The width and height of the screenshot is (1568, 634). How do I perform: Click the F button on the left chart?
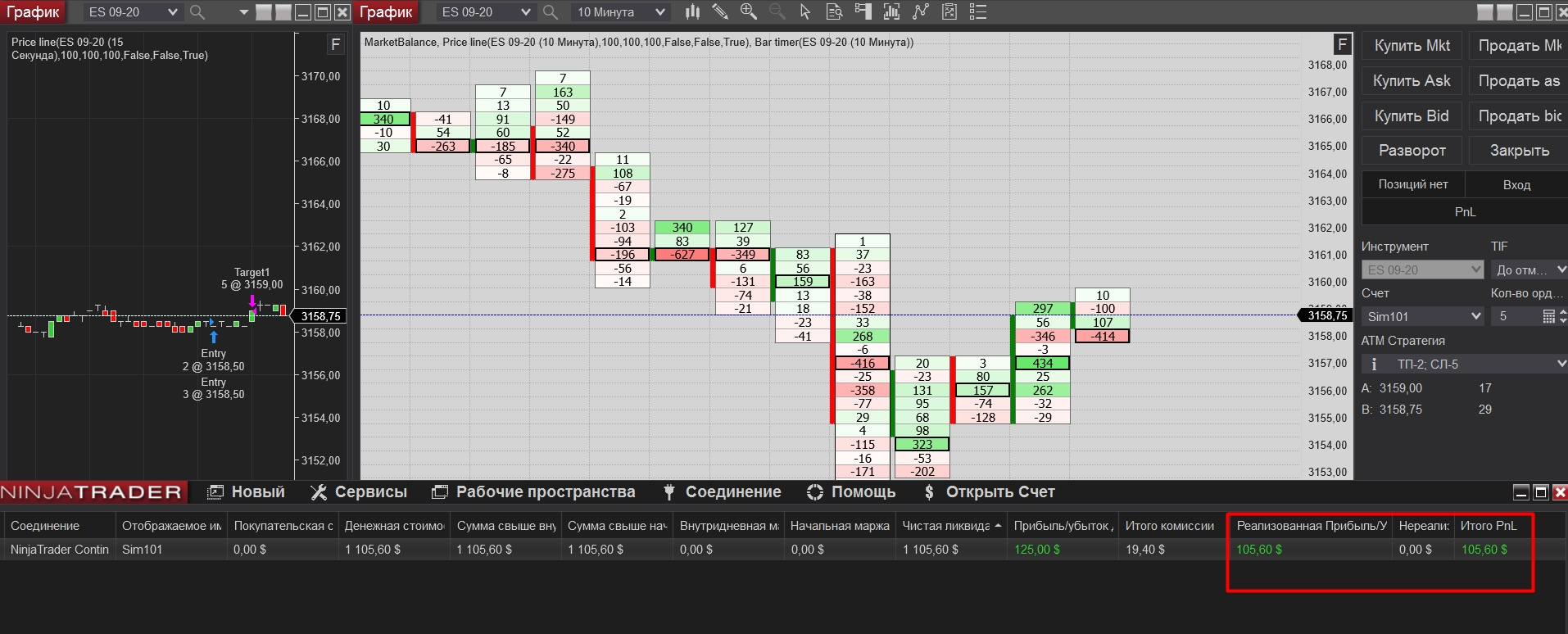coord(335,45)
